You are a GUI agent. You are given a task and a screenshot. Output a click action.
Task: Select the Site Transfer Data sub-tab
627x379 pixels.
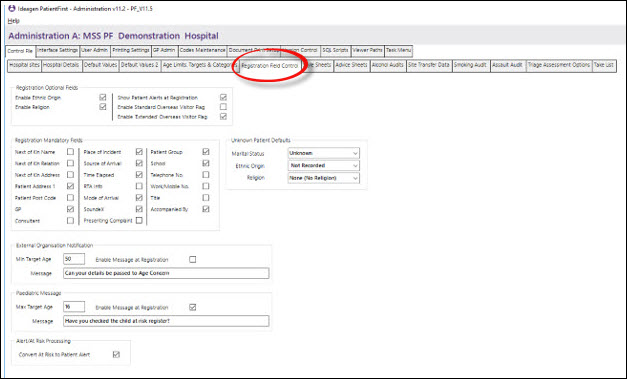pyautogui.click(x=429, y=66)
